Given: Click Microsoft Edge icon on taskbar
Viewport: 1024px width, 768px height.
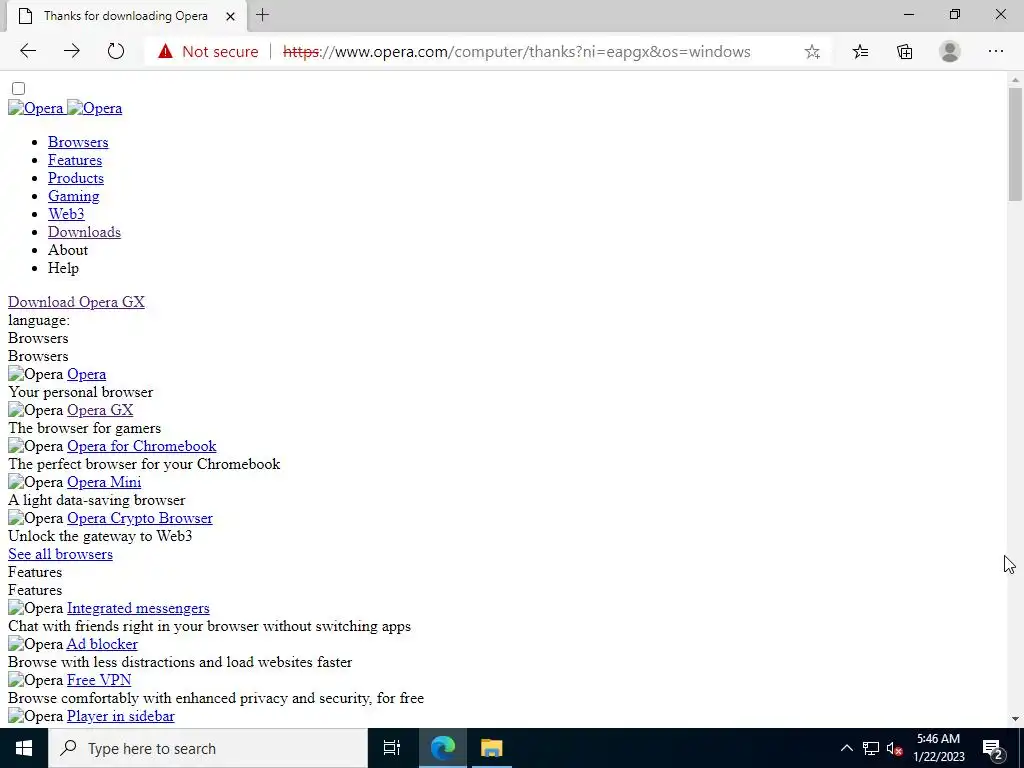Looking at the screenshot, I should point(442,748).
